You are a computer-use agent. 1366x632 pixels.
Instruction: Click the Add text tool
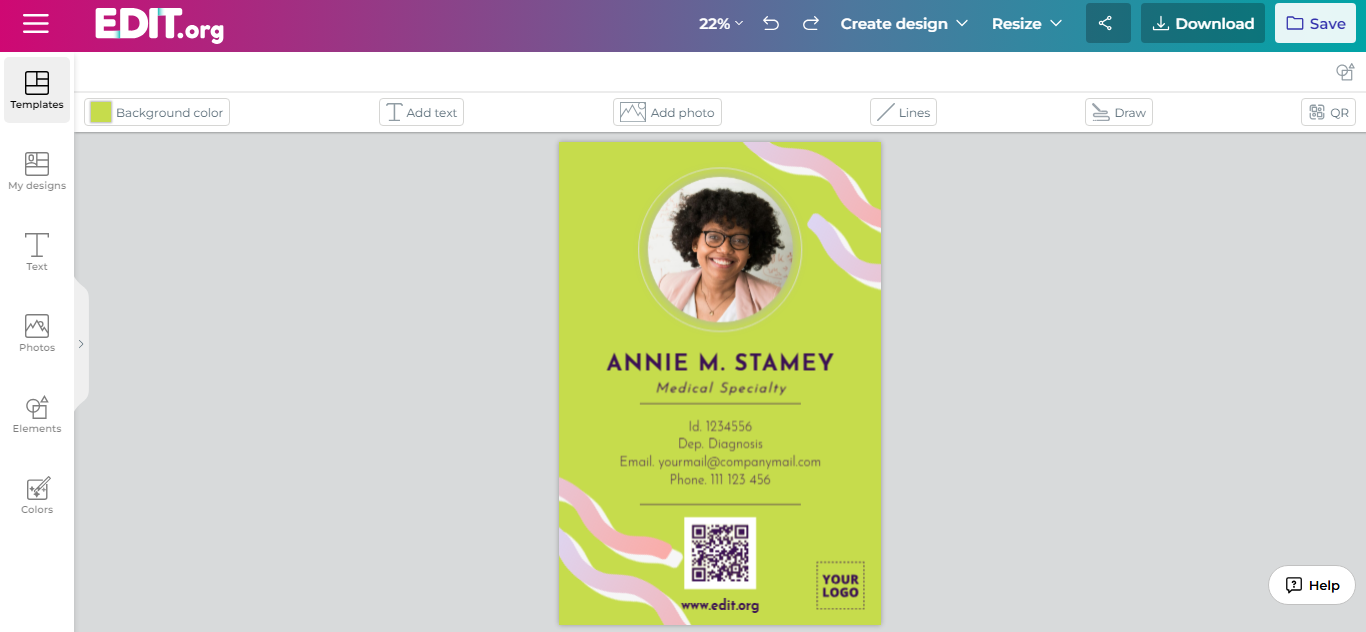coord(421,112)
